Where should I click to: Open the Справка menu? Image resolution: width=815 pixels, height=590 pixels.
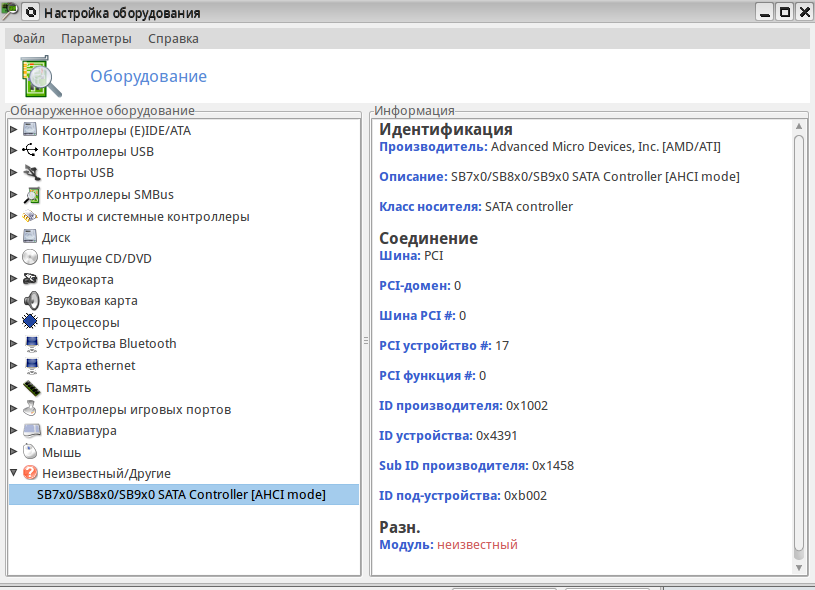pyautogui.click(x=173, y=39)
